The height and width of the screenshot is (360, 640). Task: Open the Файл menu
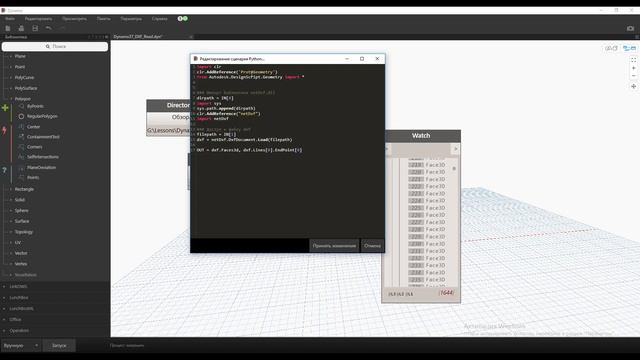point(10,19)
